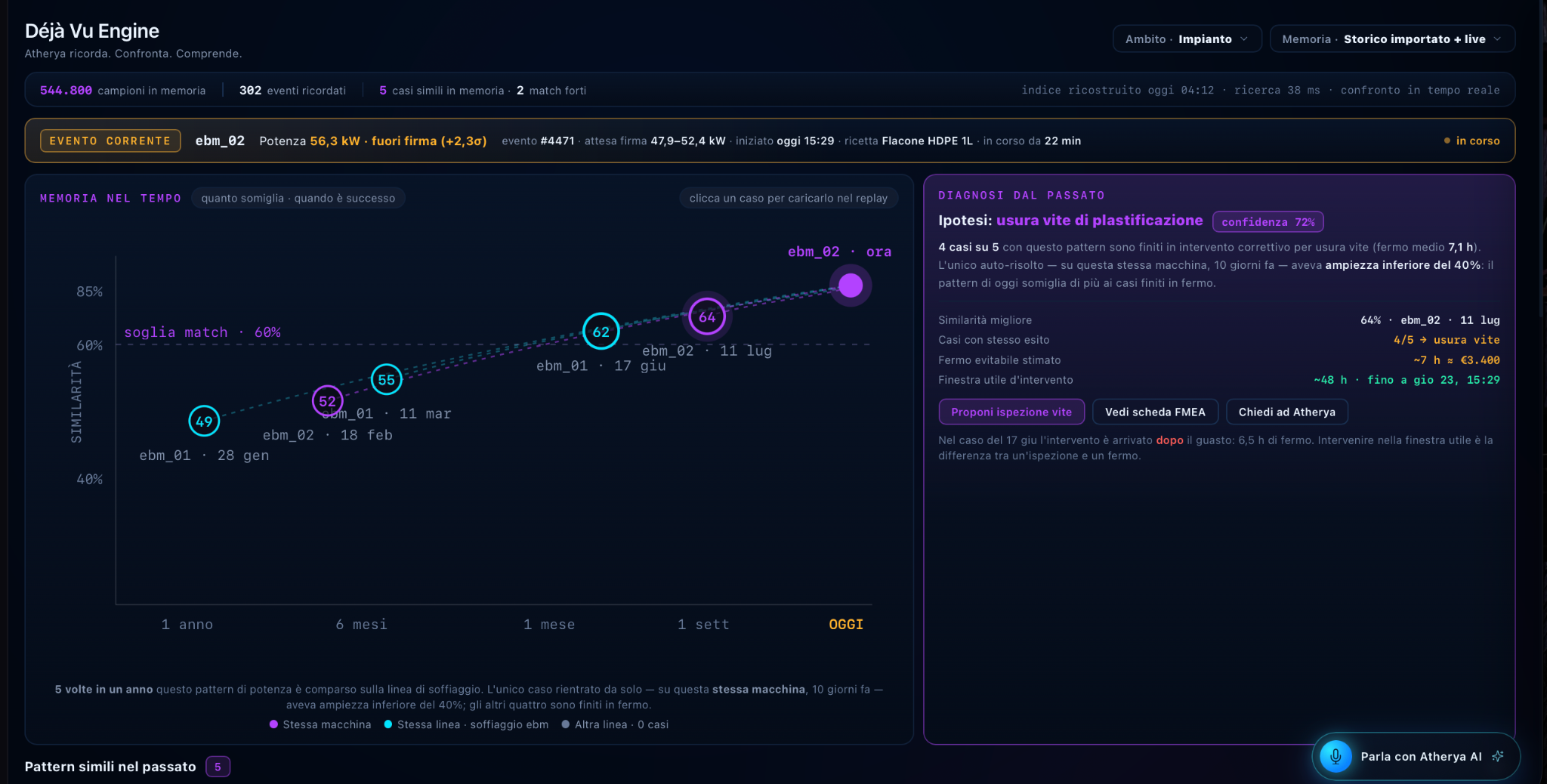Click the confidenza 72% badge
The width and height of the screenshot is (1547, 784).
point(1268,221)
